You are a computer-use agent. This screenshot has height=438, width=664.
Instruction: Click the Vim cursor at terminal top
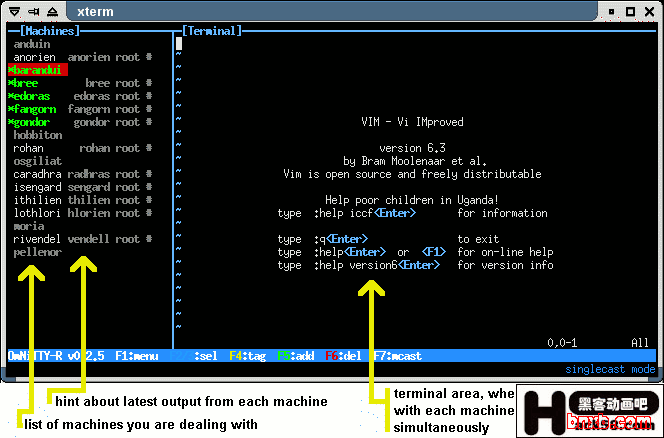click(x=179, y=43)
